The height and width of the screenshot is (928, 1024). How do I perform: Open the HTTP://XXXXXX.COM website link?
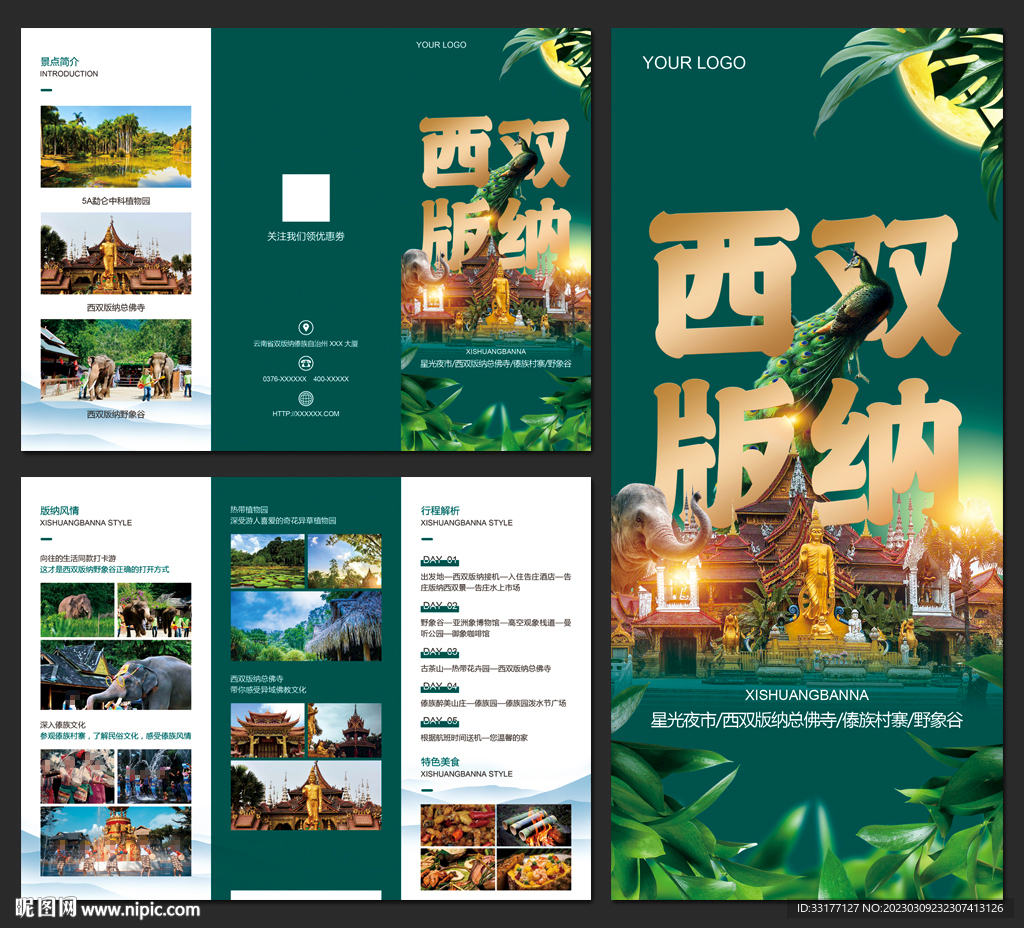pos(306,413)
